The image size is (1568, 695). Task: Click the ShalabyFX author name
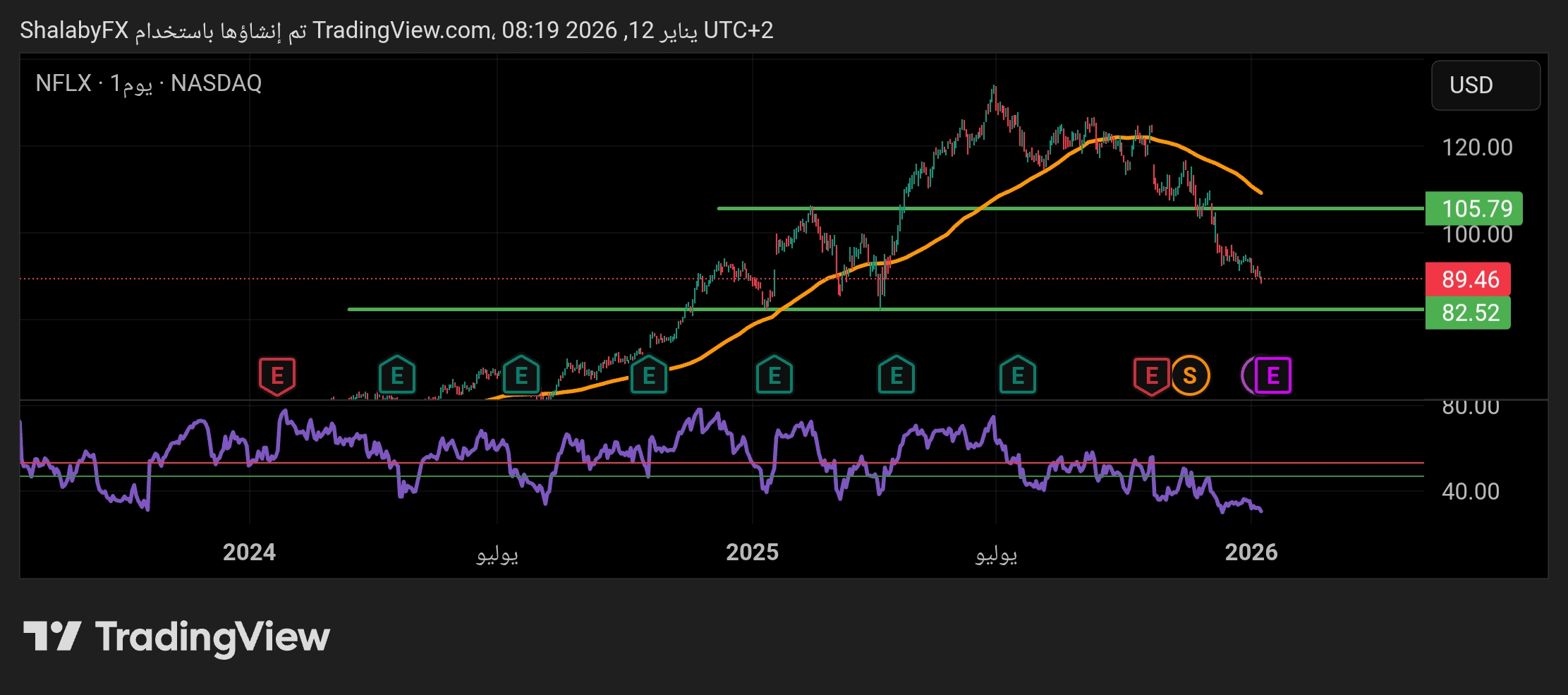74,30
